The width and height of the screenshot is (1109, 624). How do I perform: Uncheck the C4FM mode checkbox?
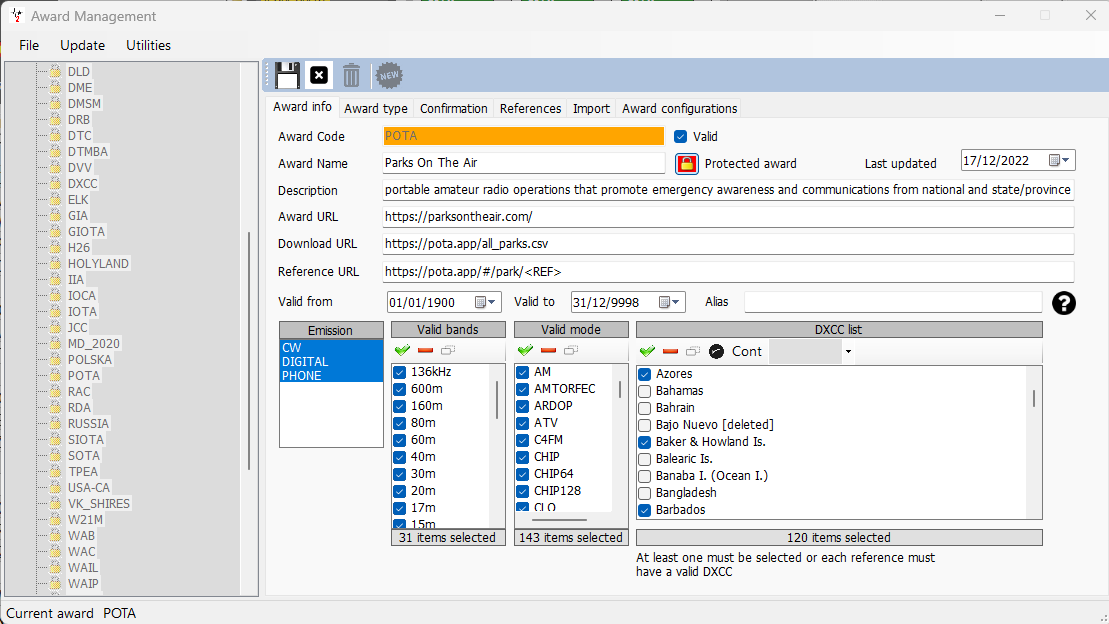pos(523,440)
